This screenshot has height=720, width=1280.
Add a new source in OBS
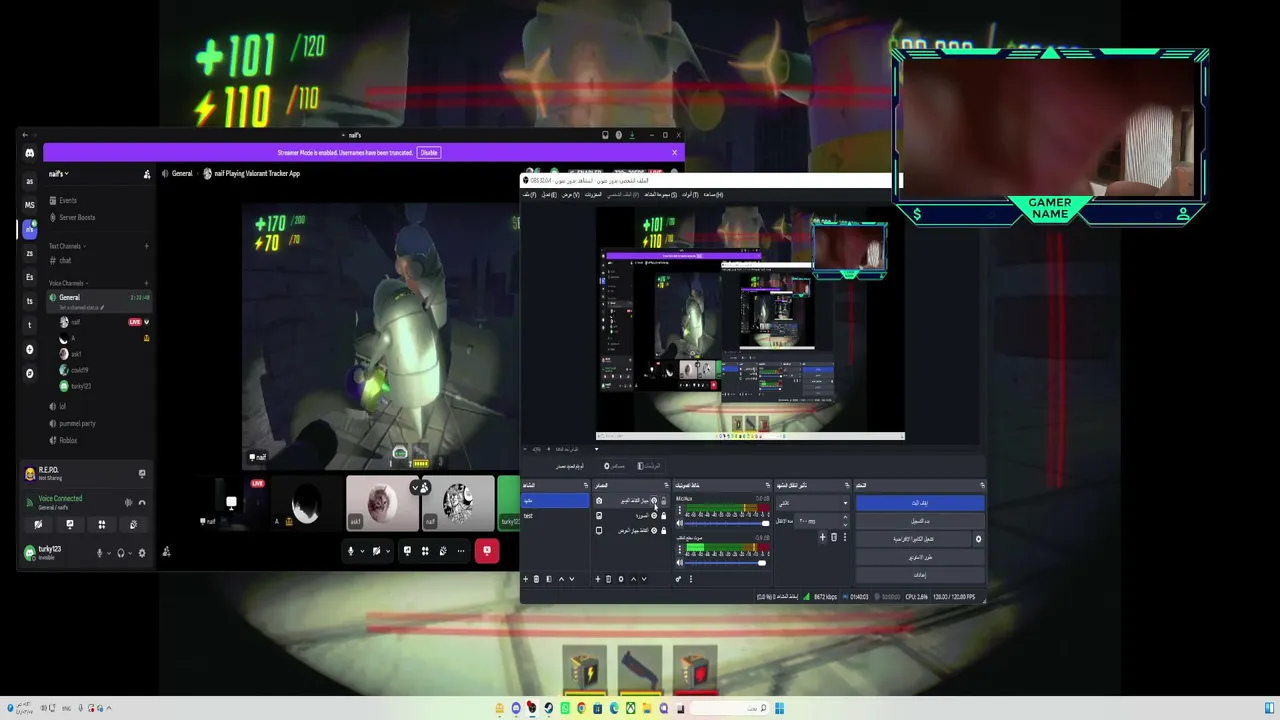(x=598, y=579)
